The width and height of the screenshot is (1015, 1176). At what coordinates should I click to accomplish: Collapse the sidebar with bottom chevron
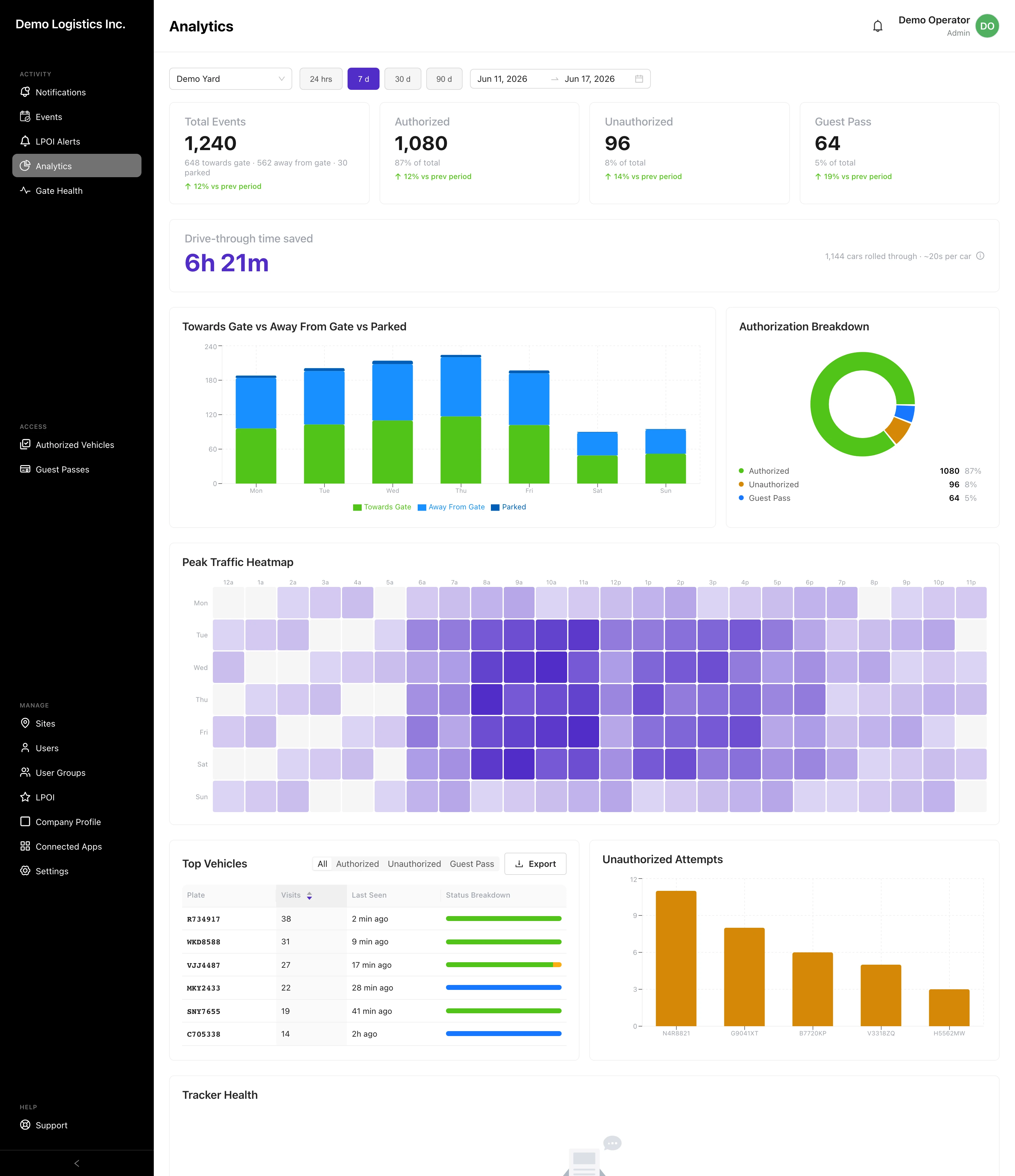pos(77,1163)
